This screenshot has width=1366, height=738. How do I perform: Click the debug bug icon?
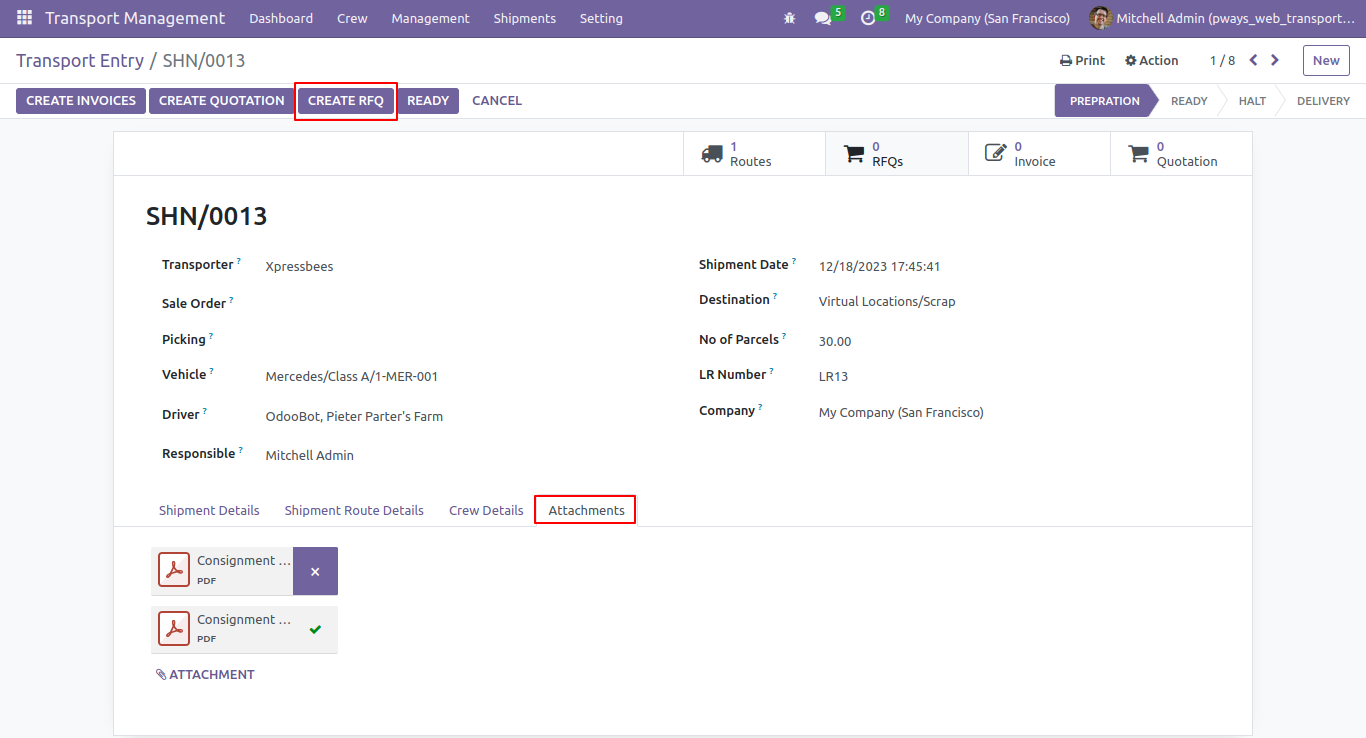pos(790,18)
